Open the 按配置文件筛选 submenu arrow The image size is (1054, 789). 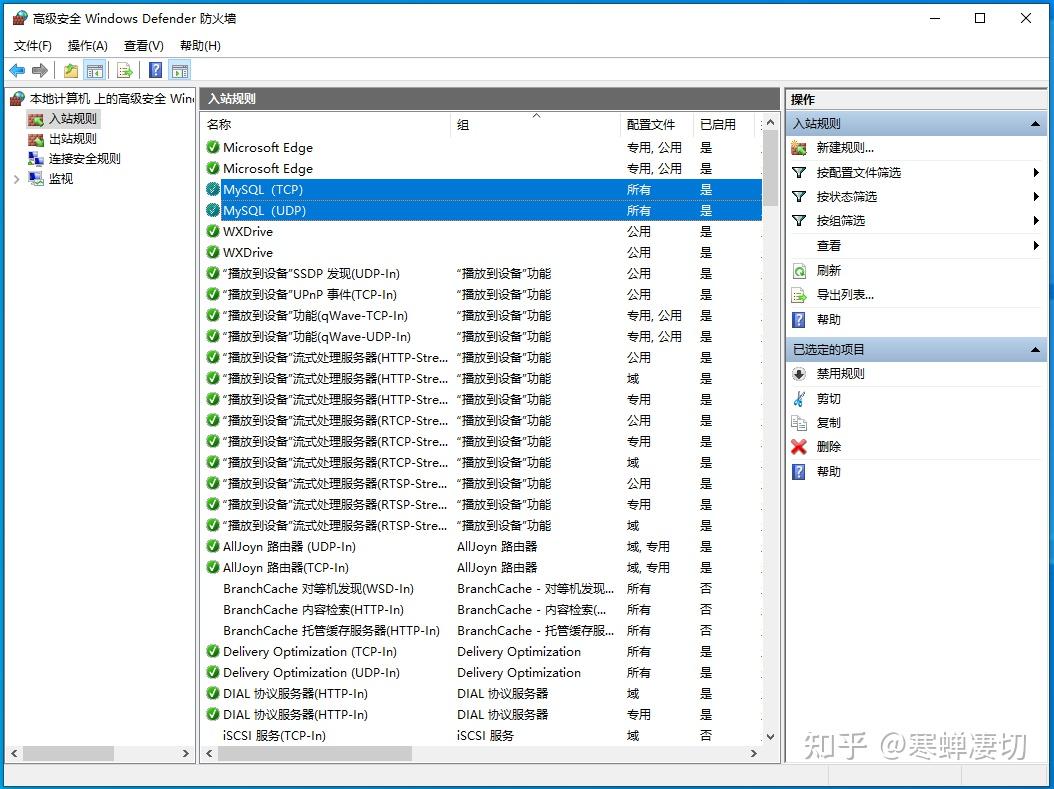click(x=1036, y=171)
